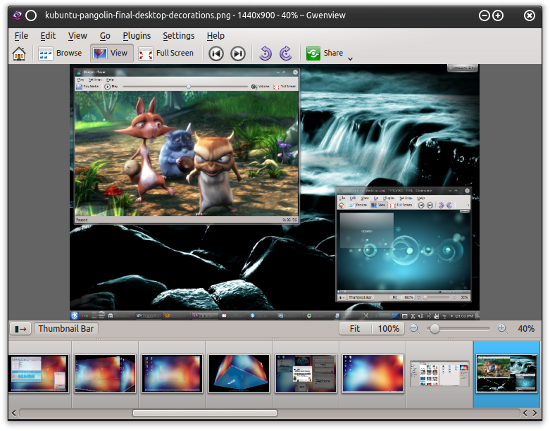This screenshot has height=431, width=550.
Task: Click the zoom in magnifier icon
Action: (x=502, y=329)
